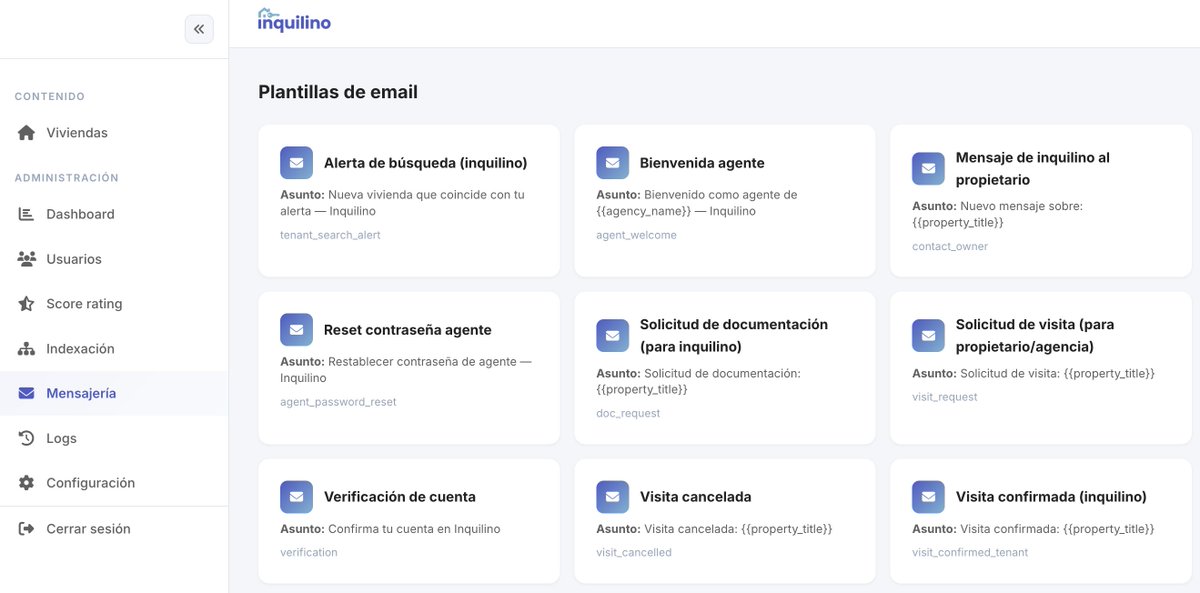Click the envelope icon on Bienvenida agente
The image size is (1200, 593).
point(612,161)
